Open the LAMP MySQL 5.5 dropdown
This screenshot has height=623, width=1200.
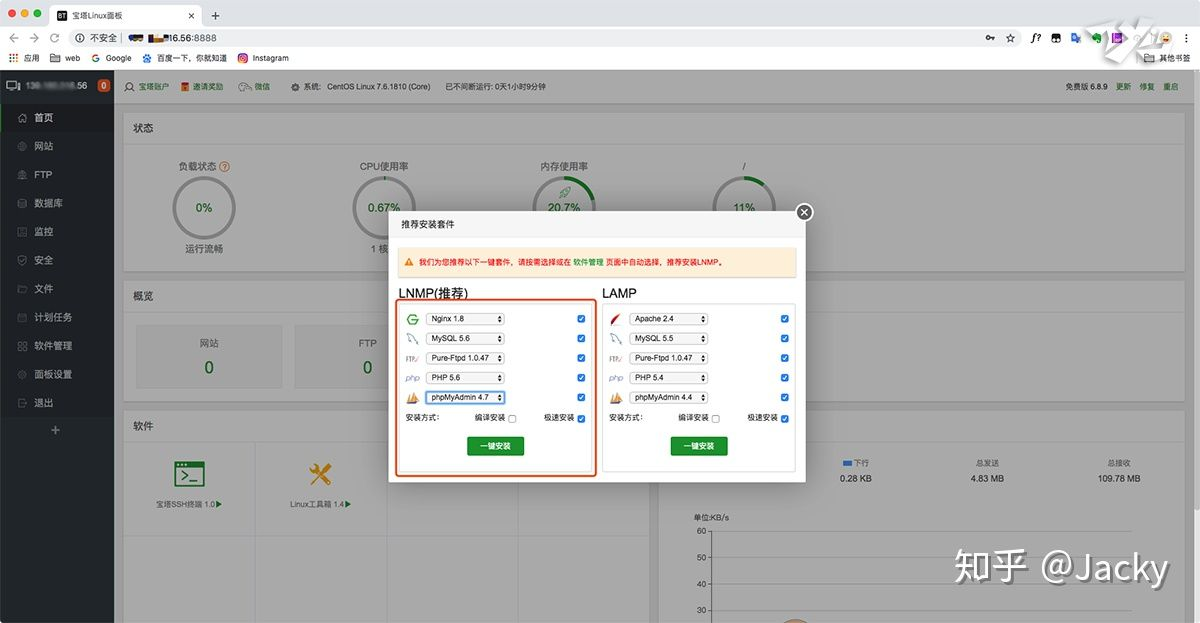(x=669, y=339)
